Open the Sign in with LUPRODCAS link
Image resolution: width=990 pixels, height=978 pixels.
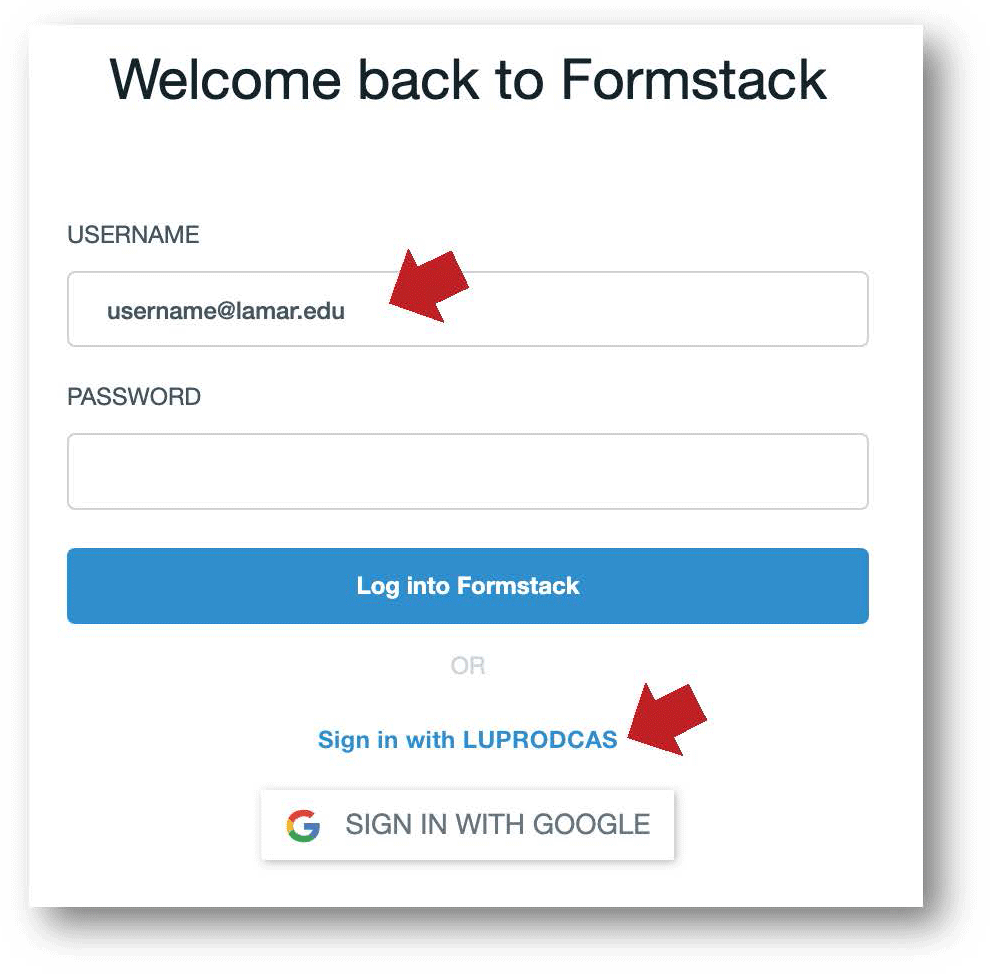click(467, 741)
